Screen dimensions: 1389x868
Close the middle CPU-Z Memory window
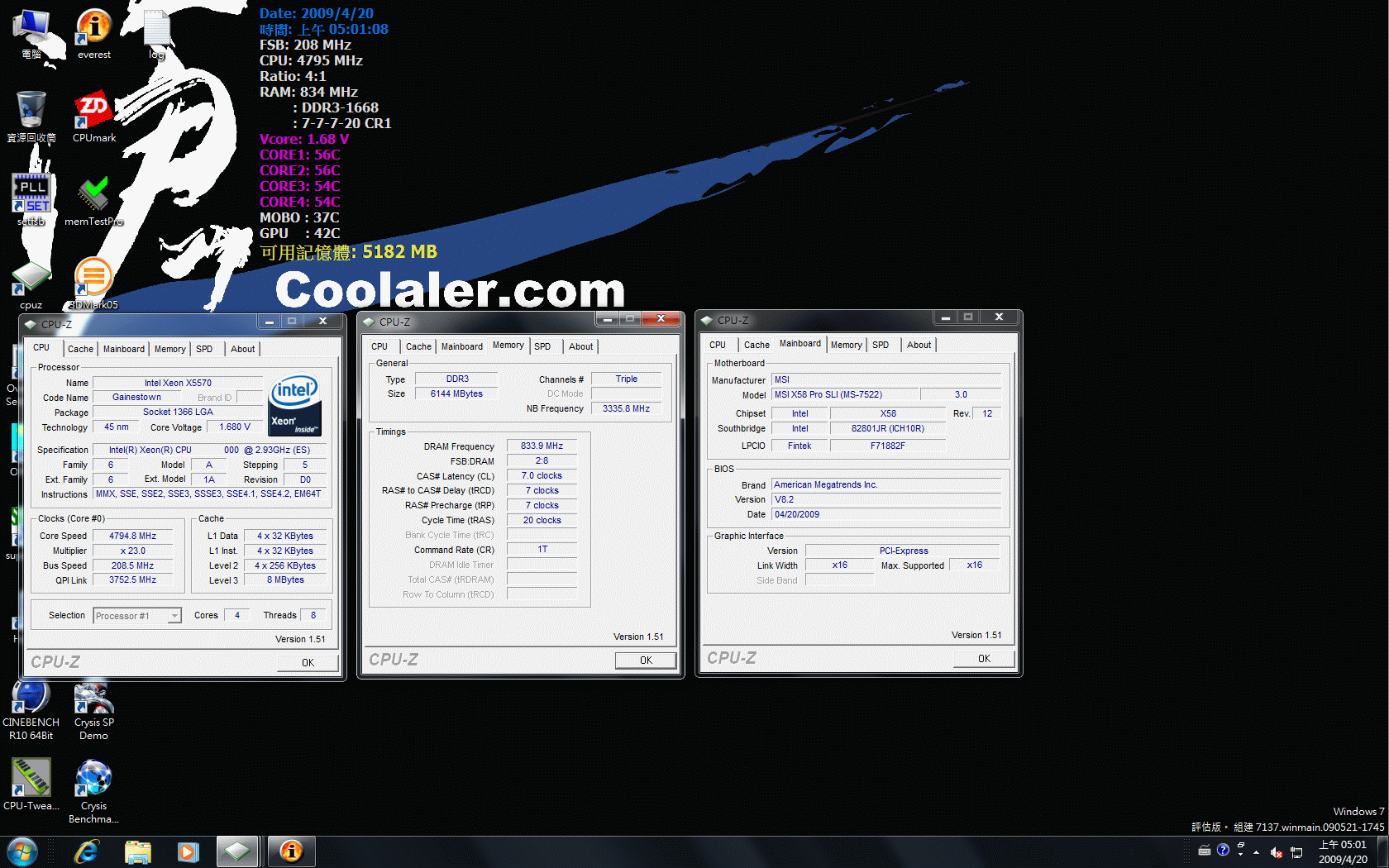click(x=661, y=318)
